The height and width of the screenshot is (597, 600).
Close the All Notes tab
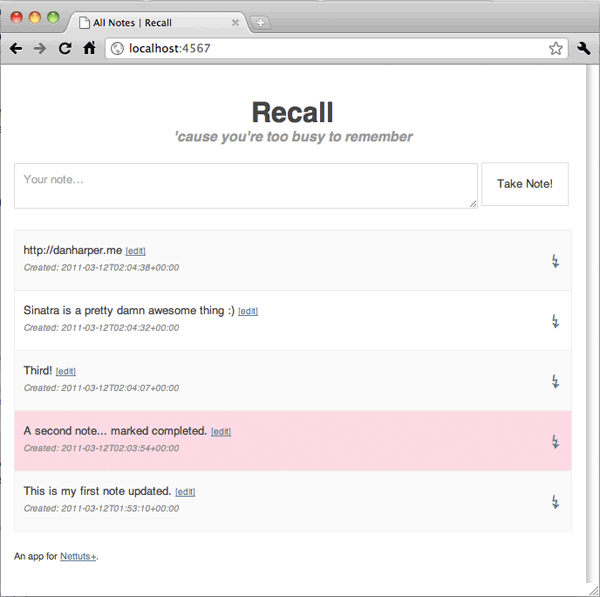(235, 23)
